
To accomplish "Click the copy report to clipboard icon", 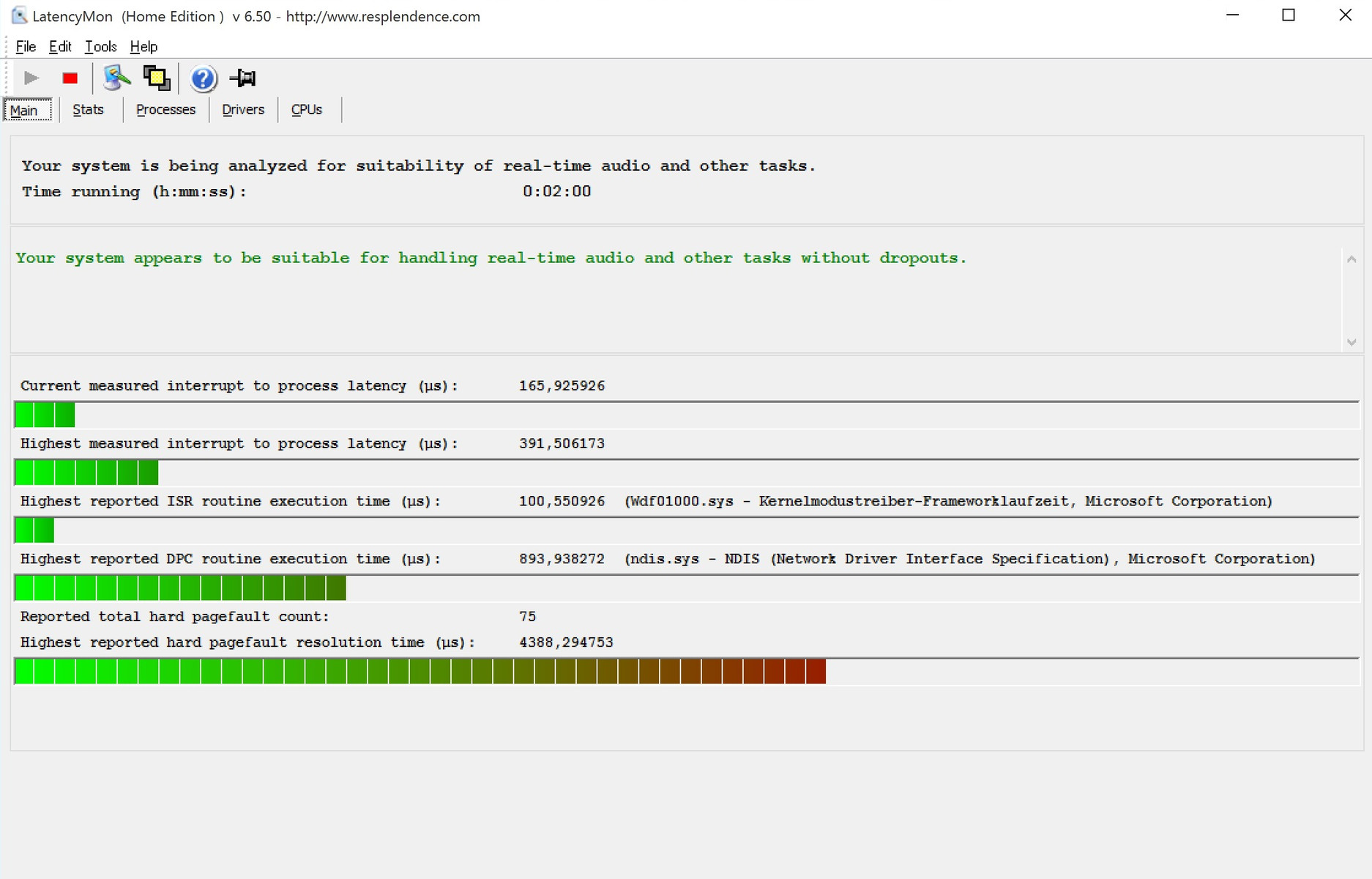I will (x=157, y=78).
